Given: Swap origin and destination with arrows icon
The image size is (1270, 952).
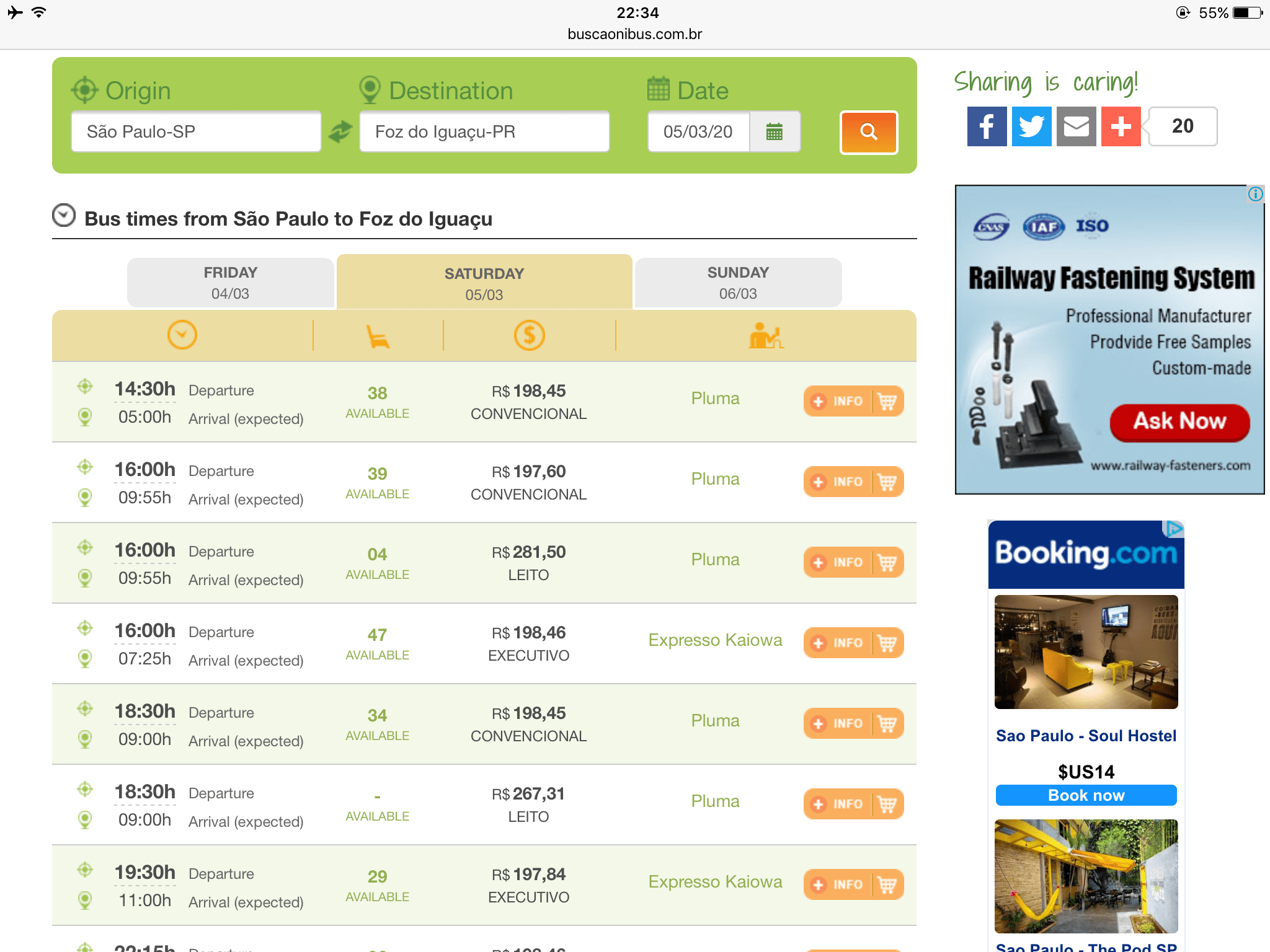Looking at the screenshot, I should pos(340,132).
